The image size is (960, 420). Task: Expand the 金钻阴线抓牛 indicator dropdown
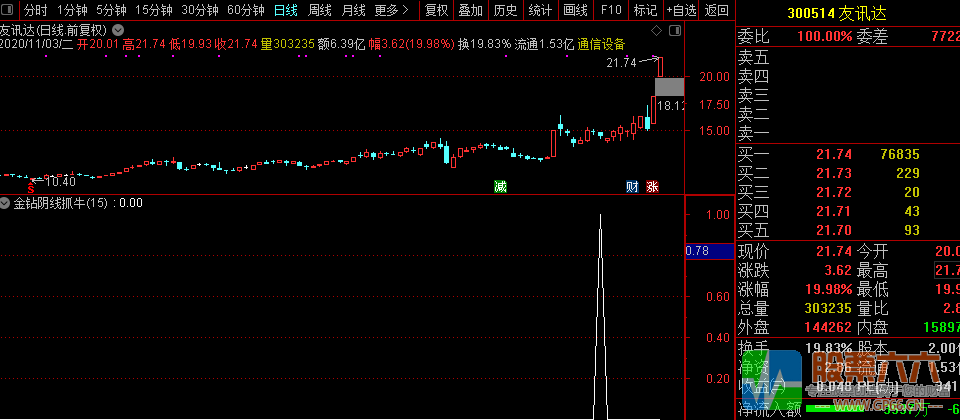pos(5,203)
